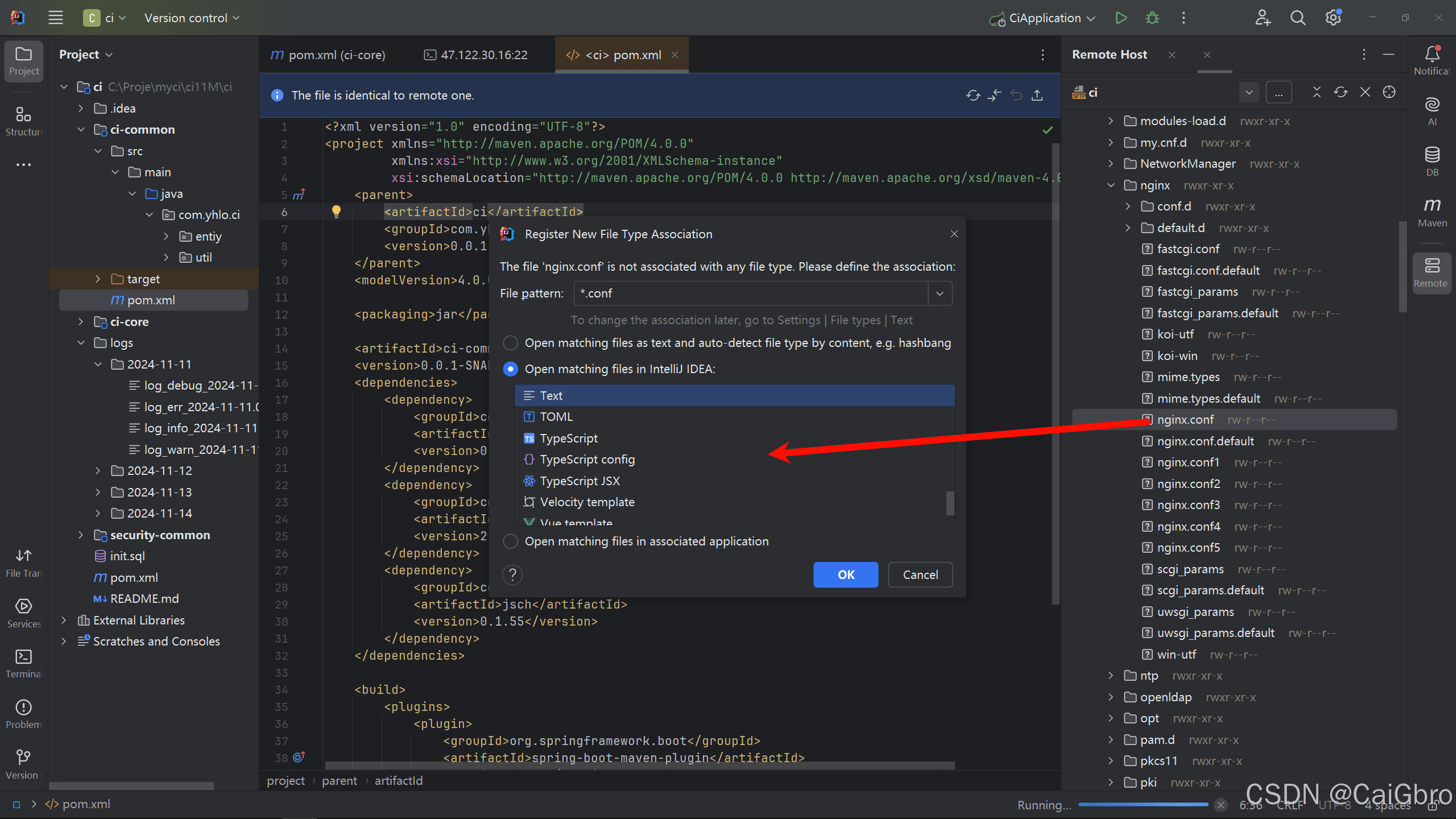Viewport: 1456px width, 819px height.
Task: Select Open matching files in IntelliJ IDEA radio
Action: coord(510,369)
